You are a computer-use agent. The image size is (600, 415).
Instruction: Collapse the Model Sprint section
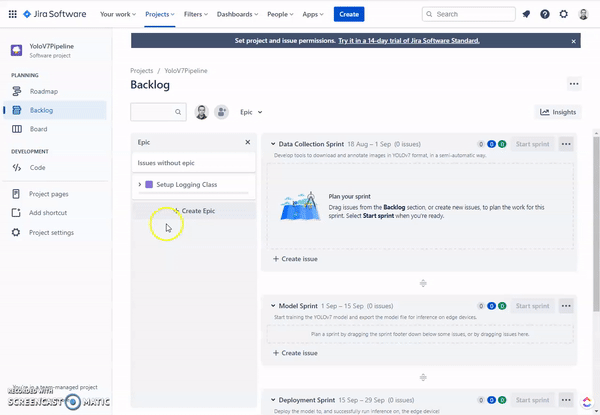pyautogui.click(x=273, y=306)
